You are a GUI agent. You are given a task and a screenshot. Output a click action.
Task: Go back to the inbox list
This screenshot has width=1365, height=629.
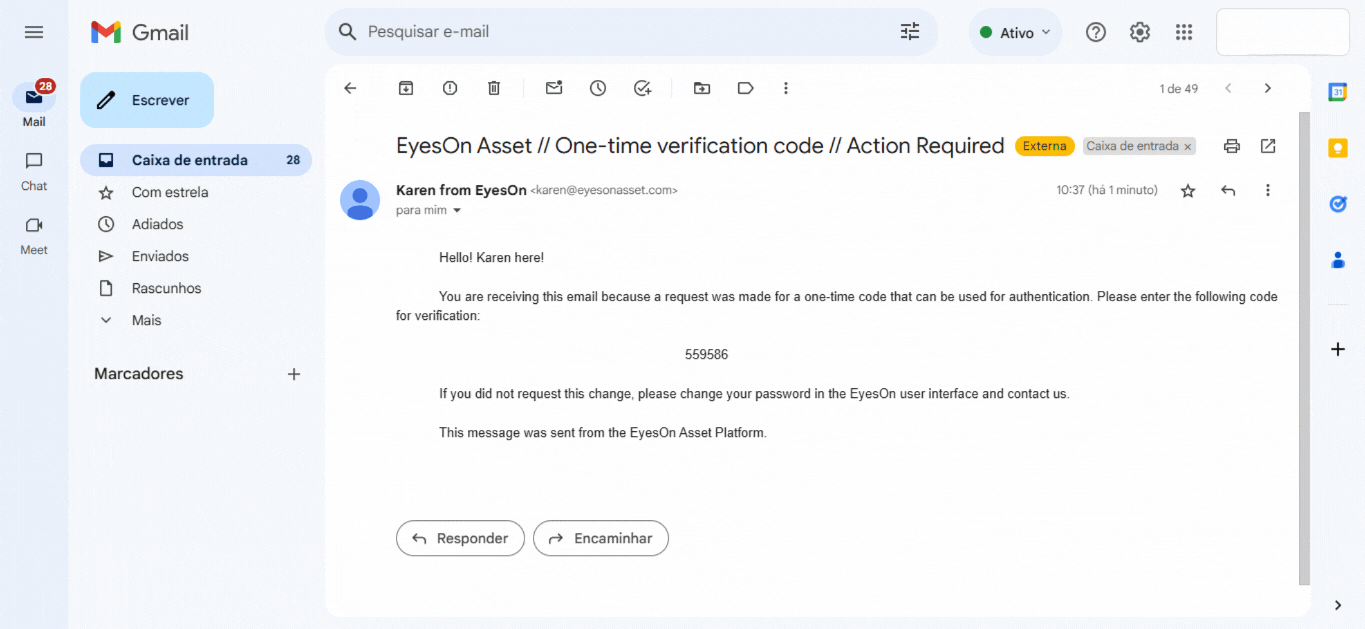350,88
